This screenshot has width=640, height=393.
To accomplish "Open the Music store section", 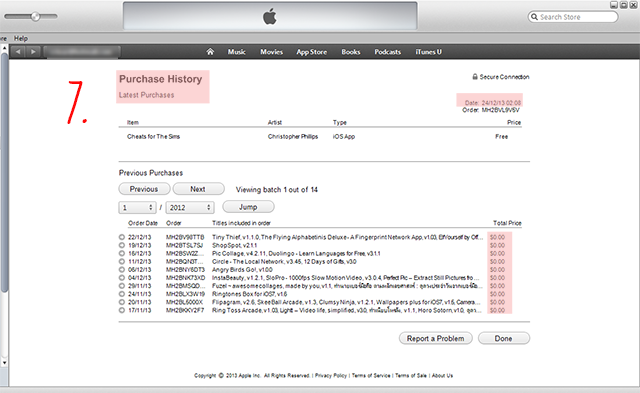I will (x=237, y=52).
